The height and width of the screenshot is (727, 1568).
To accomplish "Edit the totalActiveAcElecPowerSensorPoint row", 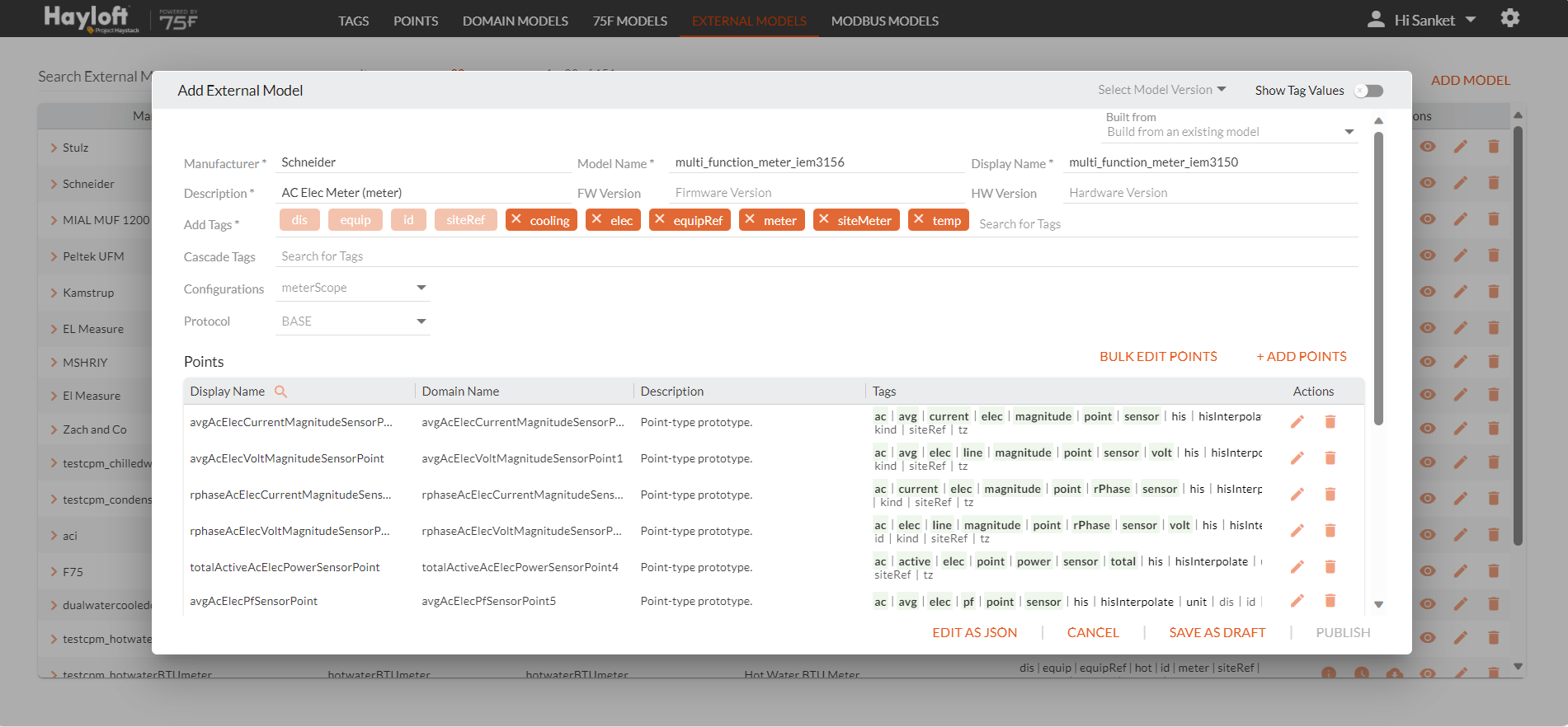I will [1297, 567].
